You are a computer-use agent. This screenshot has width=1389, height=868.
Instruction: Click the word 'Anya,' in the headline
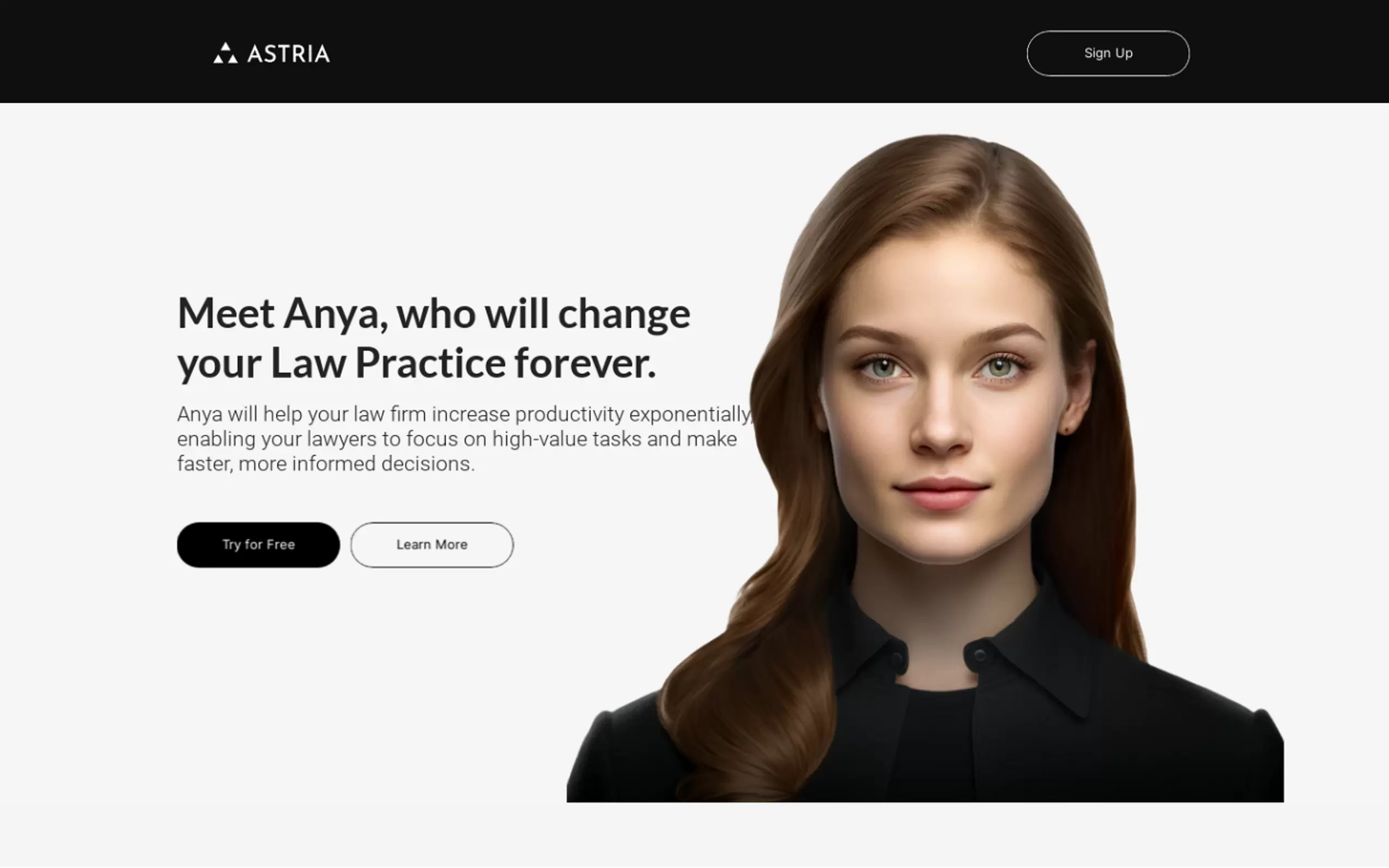335,314
